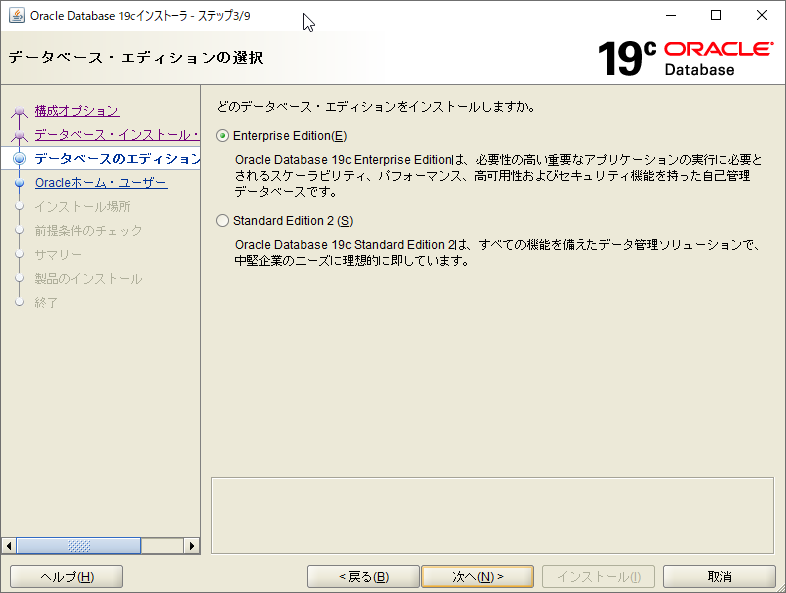Click the Oracleホーム・ユーザー step dot

pyautogui.click(x=20, y=183)
